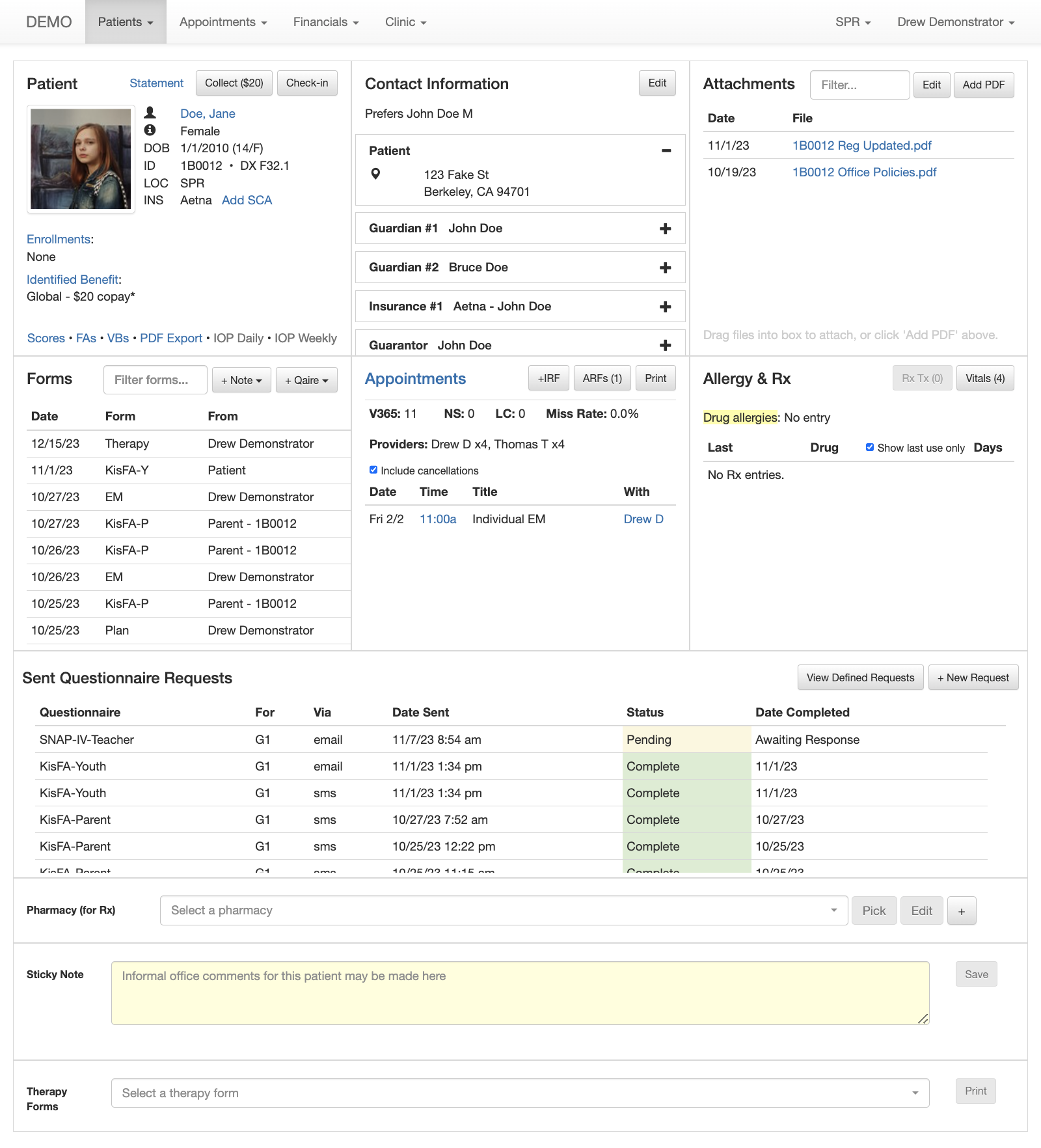1041x1148 pixels.
Task: Open 1B0012 Reg Updated.pdf attachment
Action: [x=861, y=145]
